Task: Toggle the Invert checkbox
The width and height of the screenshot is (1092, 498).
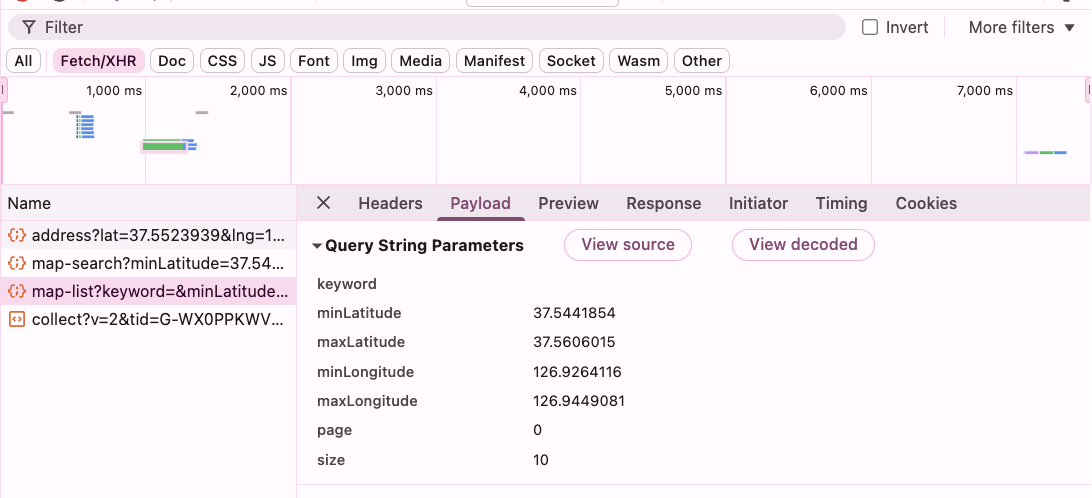Action: click(x=870, y=27)
